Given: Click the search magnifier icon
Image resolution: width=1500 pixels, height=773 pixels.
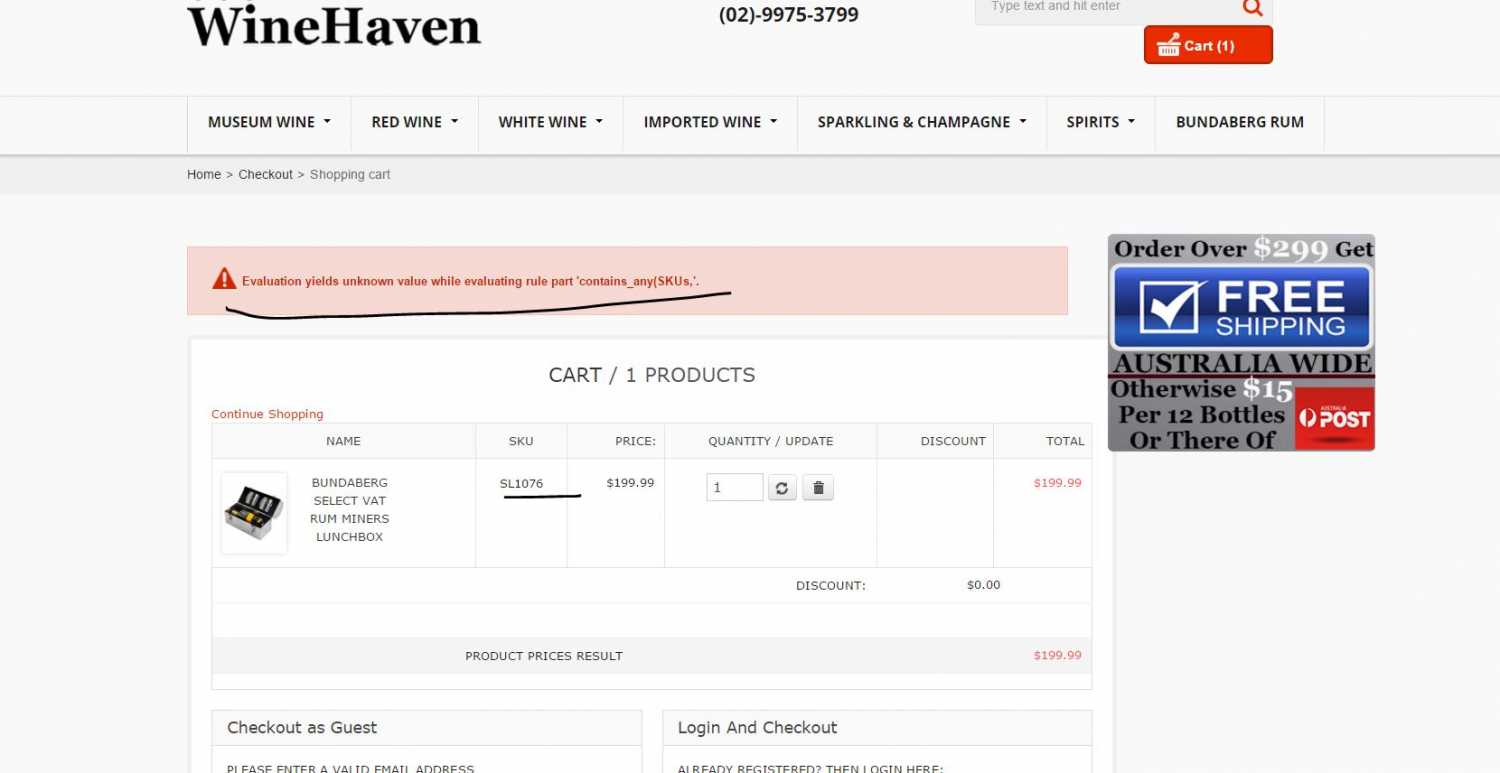Looking at the screenshot, I should [1252, 8].
